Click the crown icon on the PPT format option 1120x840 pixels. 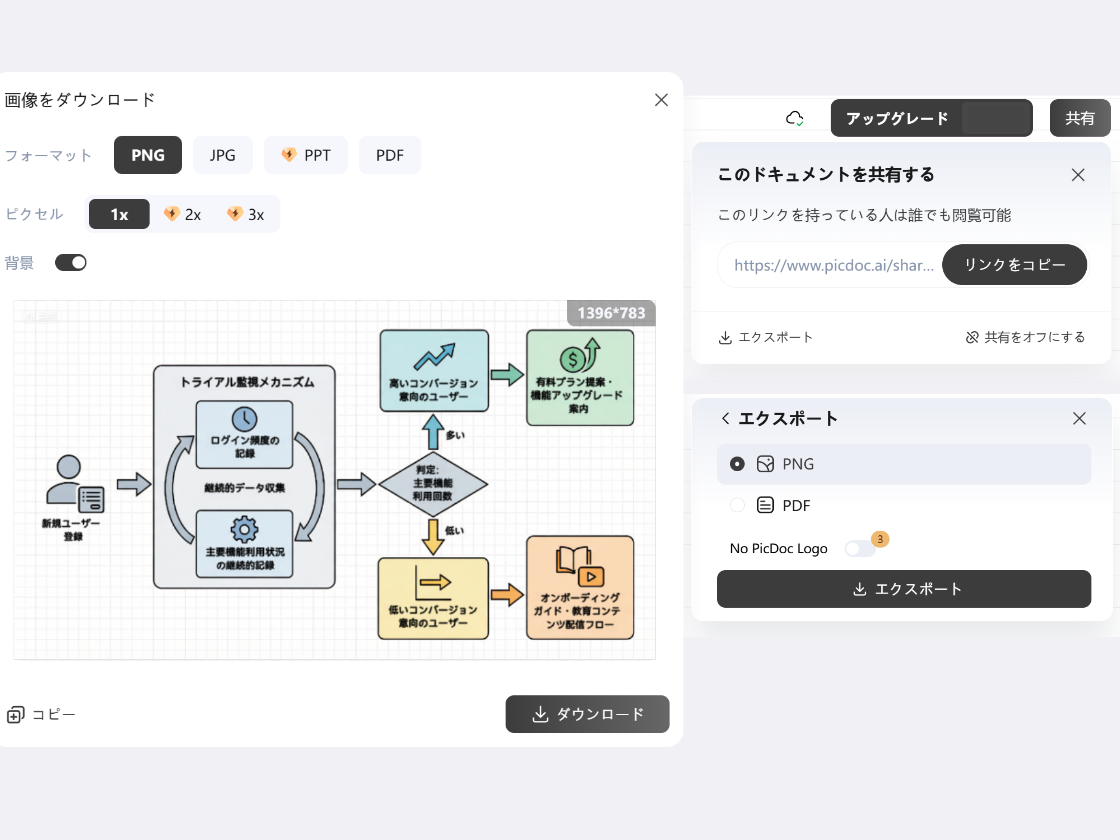point(288,154)
